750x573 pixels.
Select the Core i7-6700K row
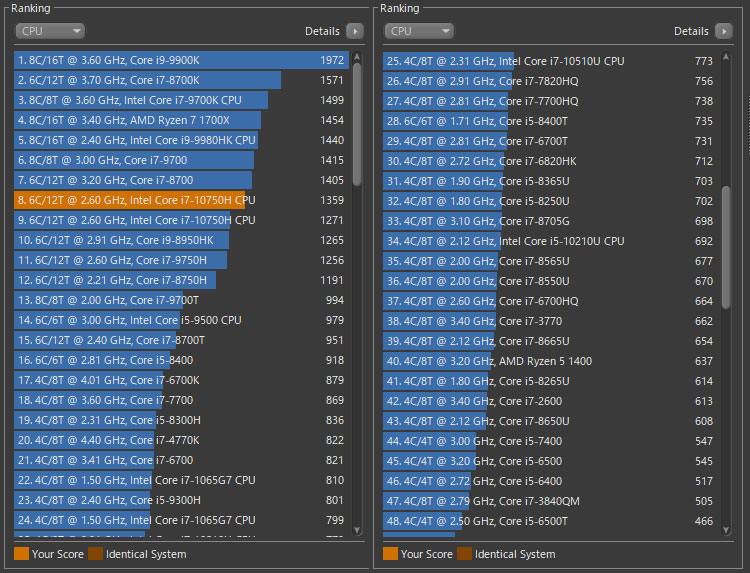pos(182,380)
